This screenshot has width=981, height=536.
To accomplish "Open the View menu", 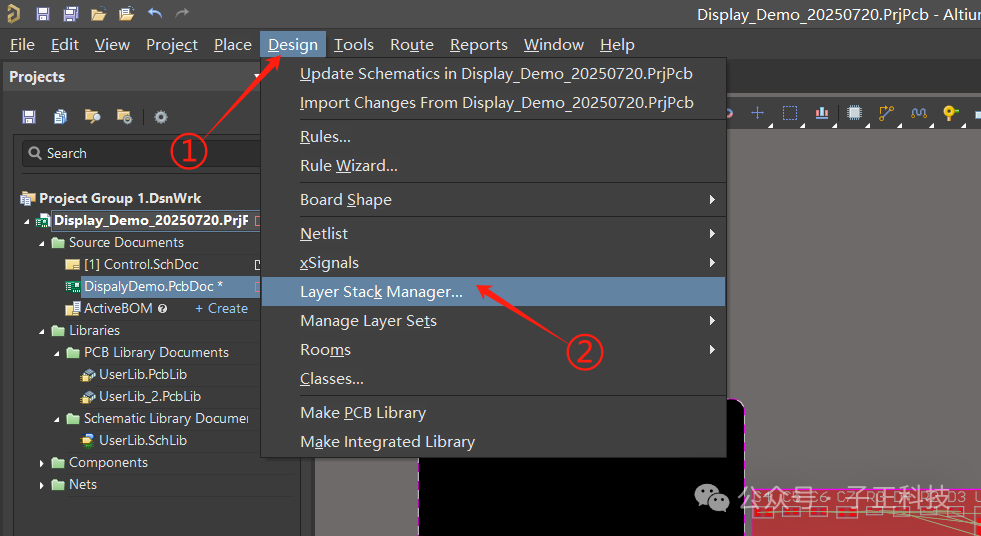I will point(113,45).
